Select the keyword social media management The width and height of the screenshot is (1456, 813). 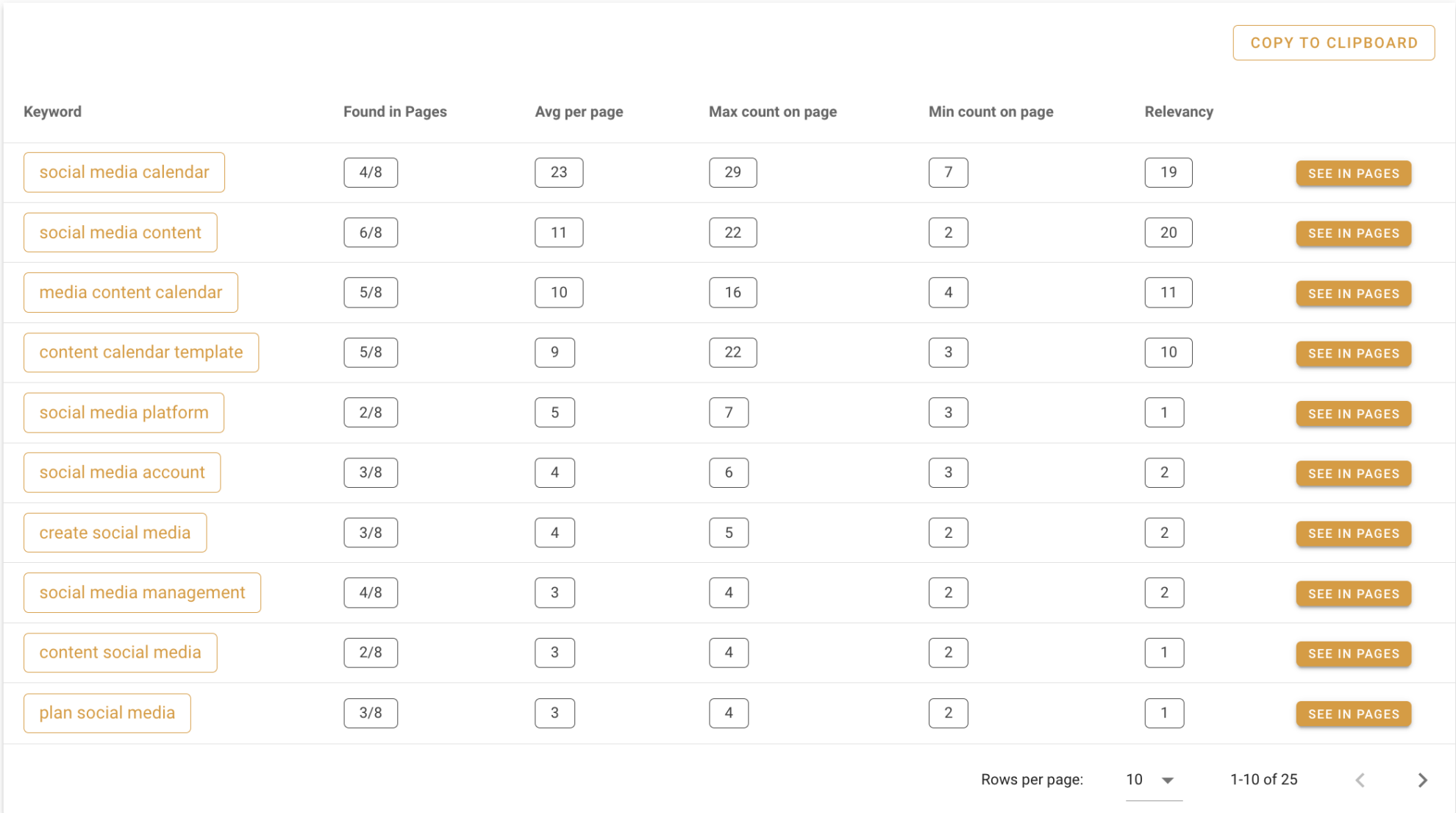click(142, 592)
